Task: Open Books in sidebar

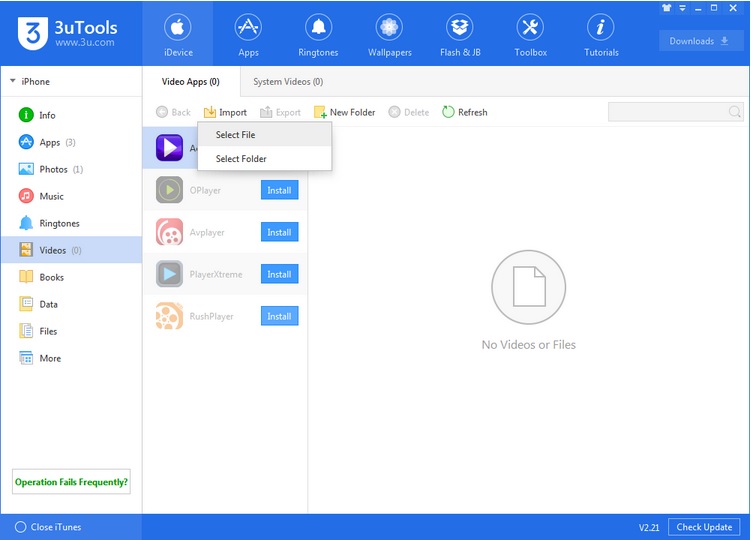Action: 71,277
